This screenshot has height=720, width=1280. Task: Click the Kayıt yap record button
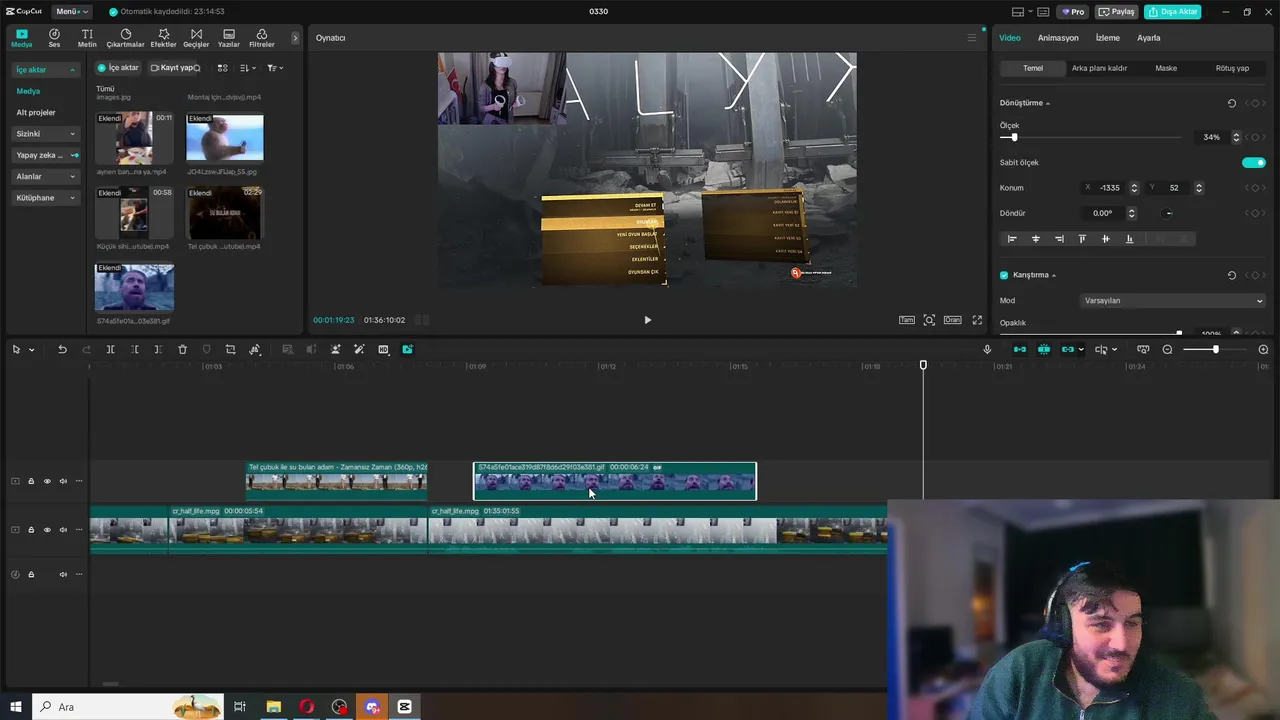(175, 68)
